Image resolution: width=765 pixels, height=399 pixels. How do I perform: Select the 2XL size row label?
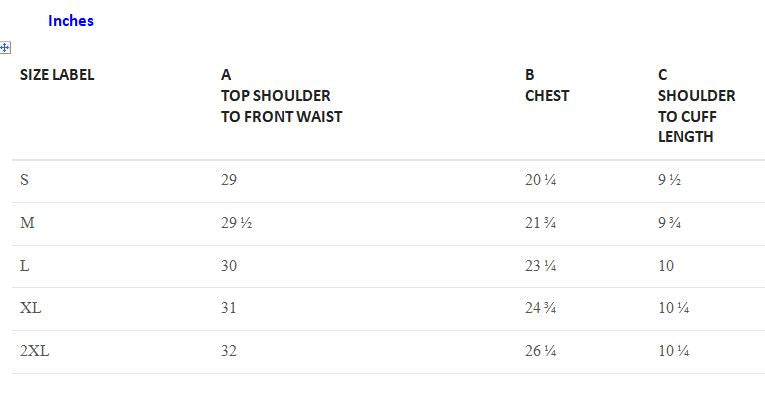coord(35,351)
